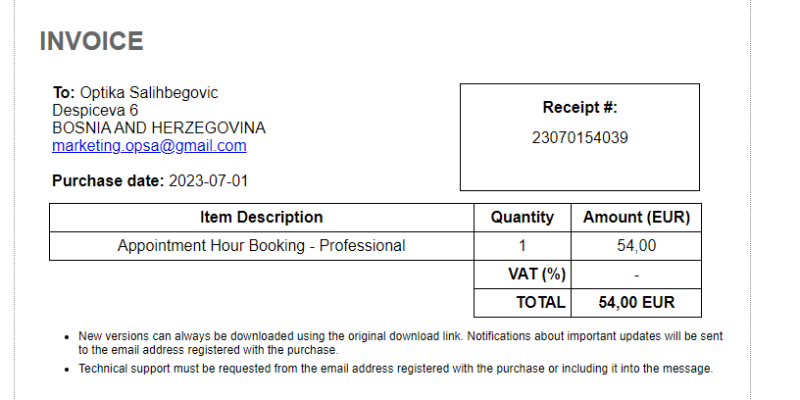Click the TOTAL label cell
The width and height of the screenshot is (800, 400).
click(x=522, y=303)
